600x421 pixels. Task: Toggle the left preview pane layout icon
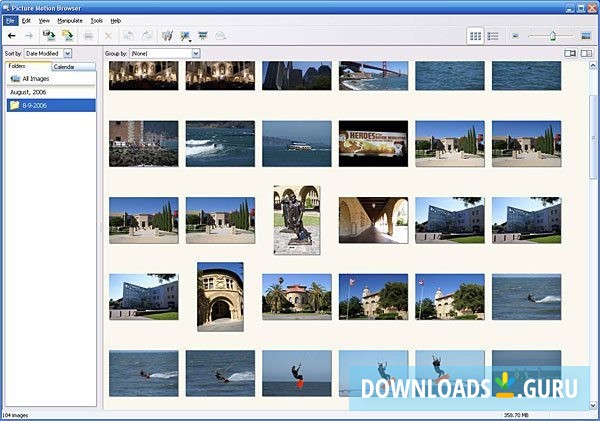click(x=570, y=53)
